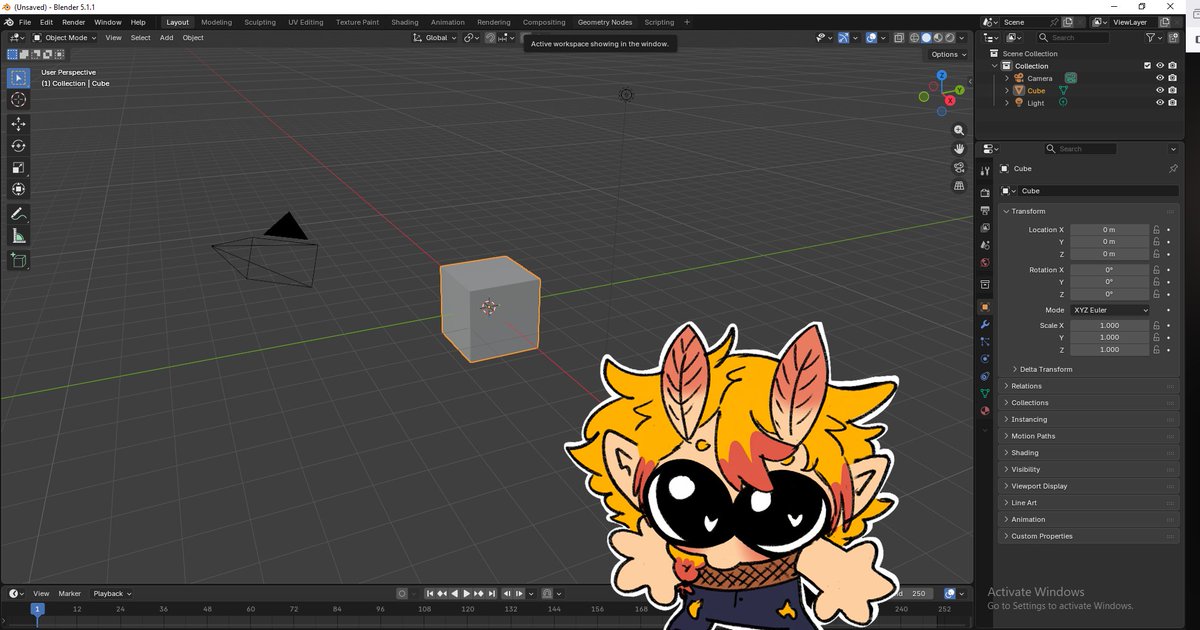
Task: Select the Rotate tool
Action: coord(18,146)
